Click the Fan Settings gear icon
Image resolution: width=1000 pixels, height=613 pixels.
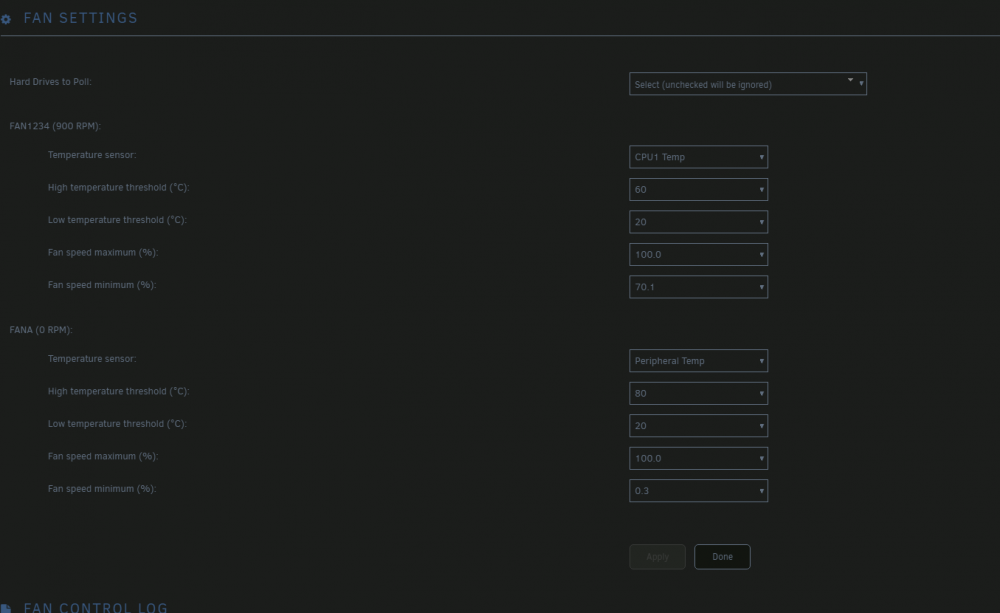(x=6, y=19)
